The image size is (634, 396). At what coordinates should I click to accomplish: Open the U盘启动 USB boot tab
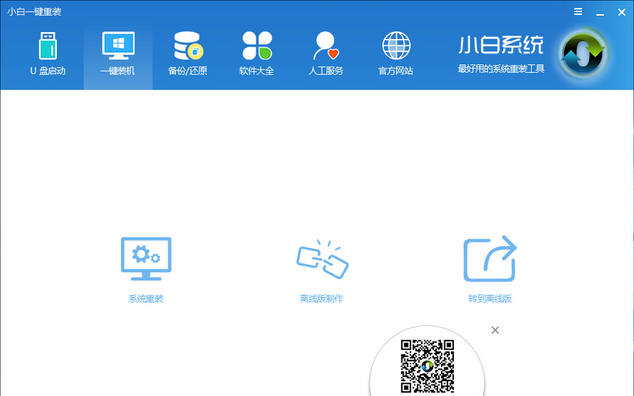[48, 55]
